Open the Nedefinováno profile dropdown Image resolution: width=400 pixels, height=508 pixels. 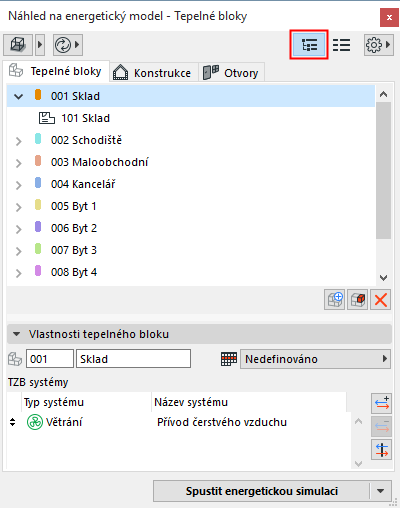[315, 359]
